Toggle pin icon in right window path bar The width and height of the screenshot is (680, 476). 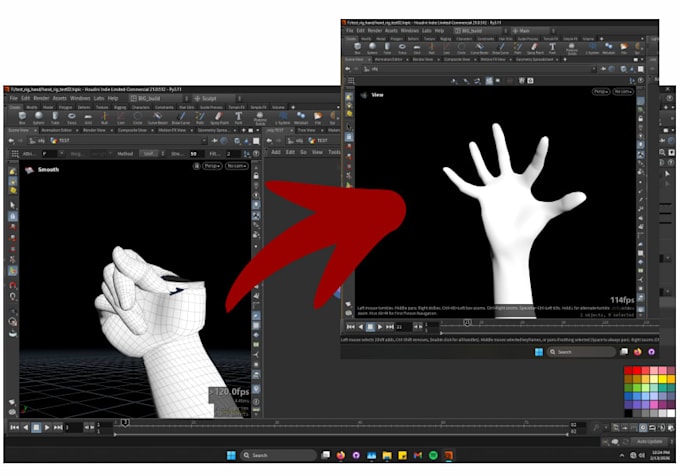tap(603, 69)
